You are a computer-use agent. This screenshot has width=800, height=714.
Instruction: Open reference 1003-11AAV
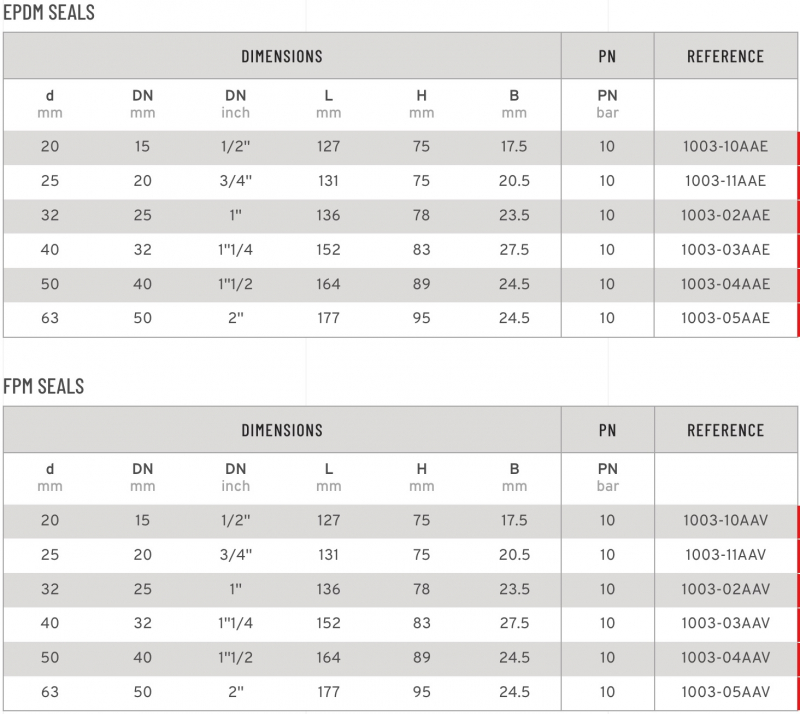point(725,555)
